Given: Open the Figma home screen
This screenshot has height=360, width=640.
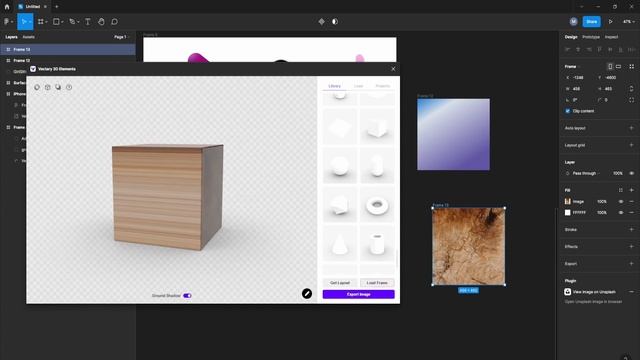Looking at the screenshot, I should coord(7,7).
